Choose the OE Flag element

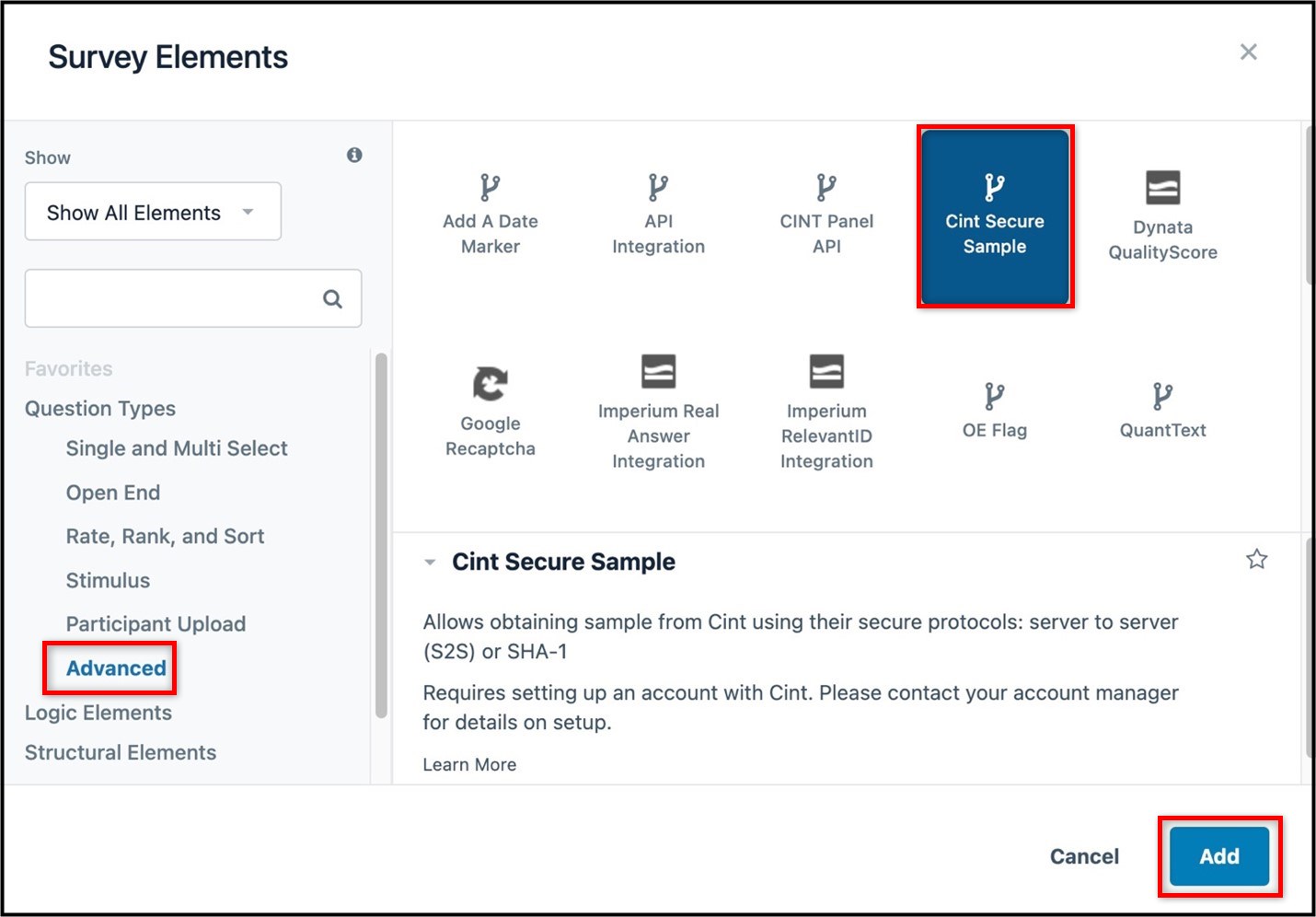click(x=994, y=410)
